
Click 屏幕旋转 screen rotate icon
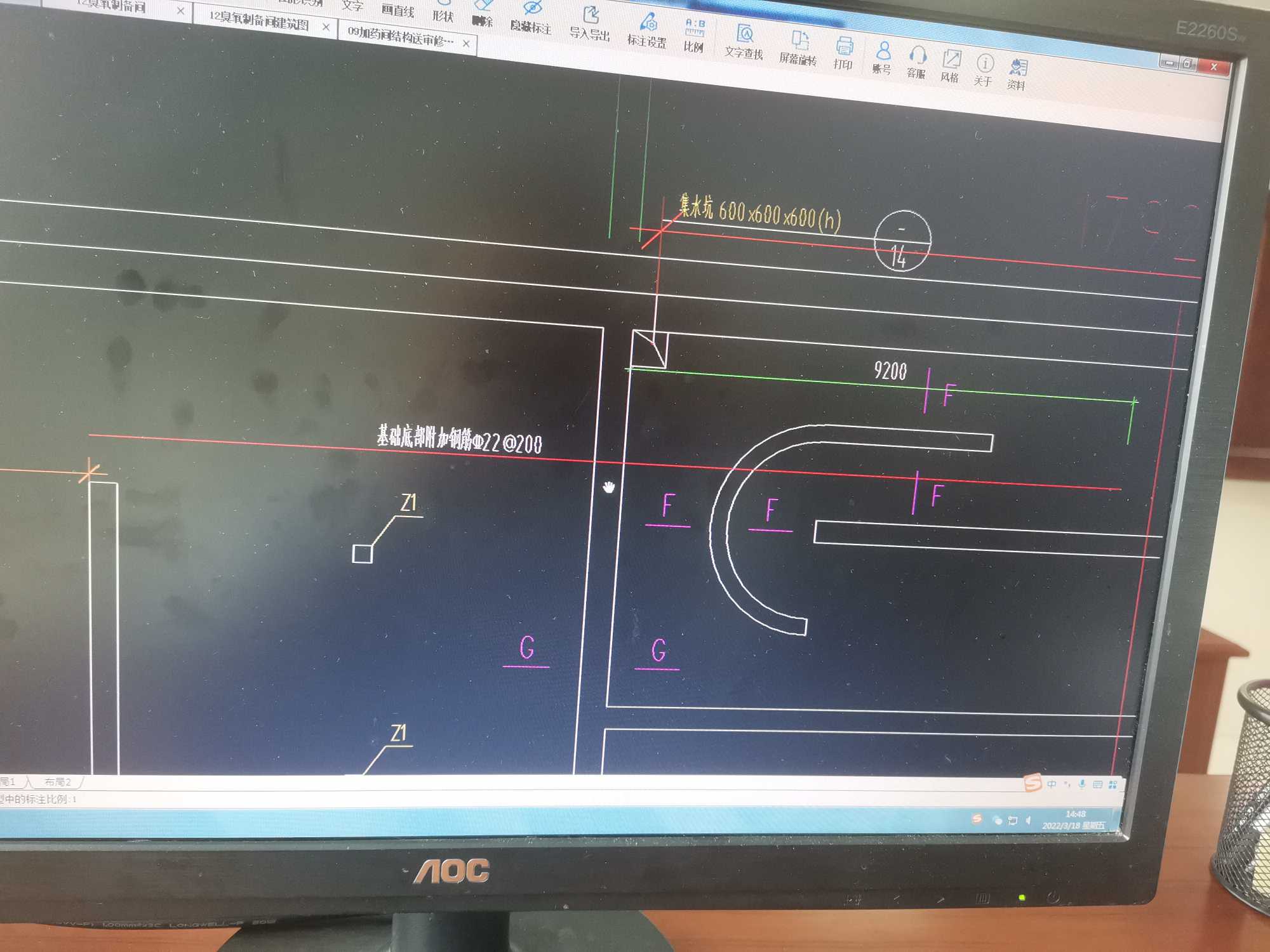coord(798,48)
